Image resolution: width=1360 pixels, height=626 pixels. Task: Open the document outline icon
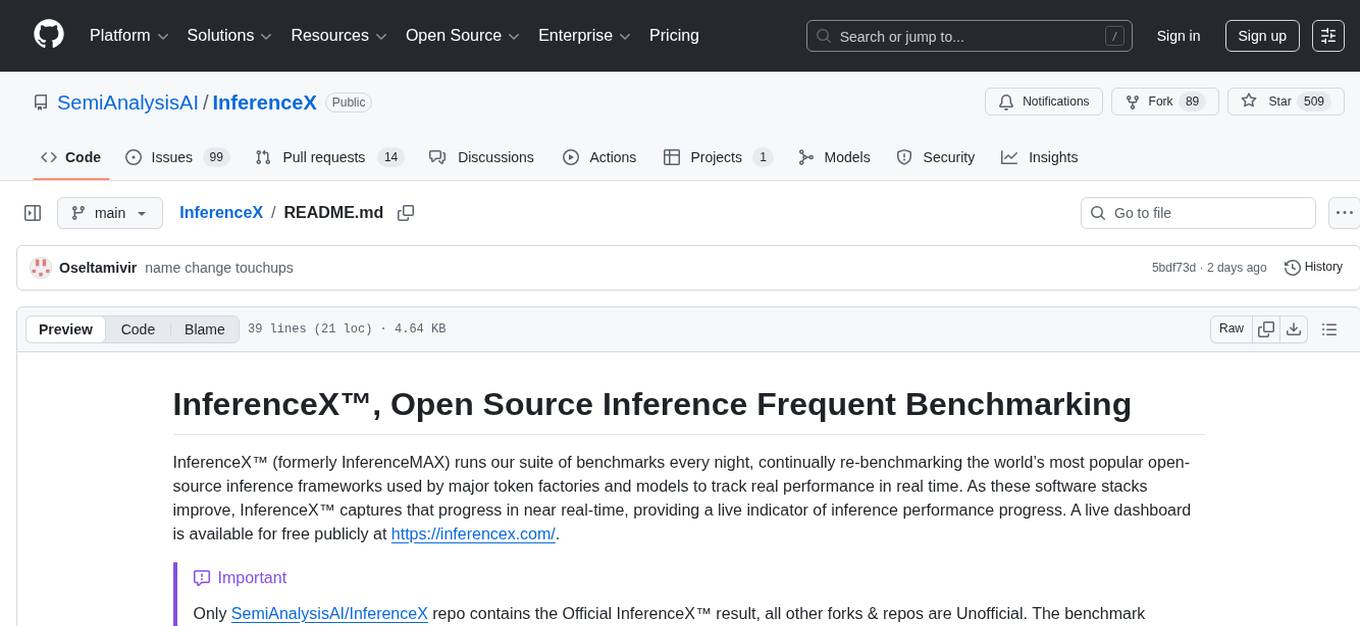coord(1329,329)
